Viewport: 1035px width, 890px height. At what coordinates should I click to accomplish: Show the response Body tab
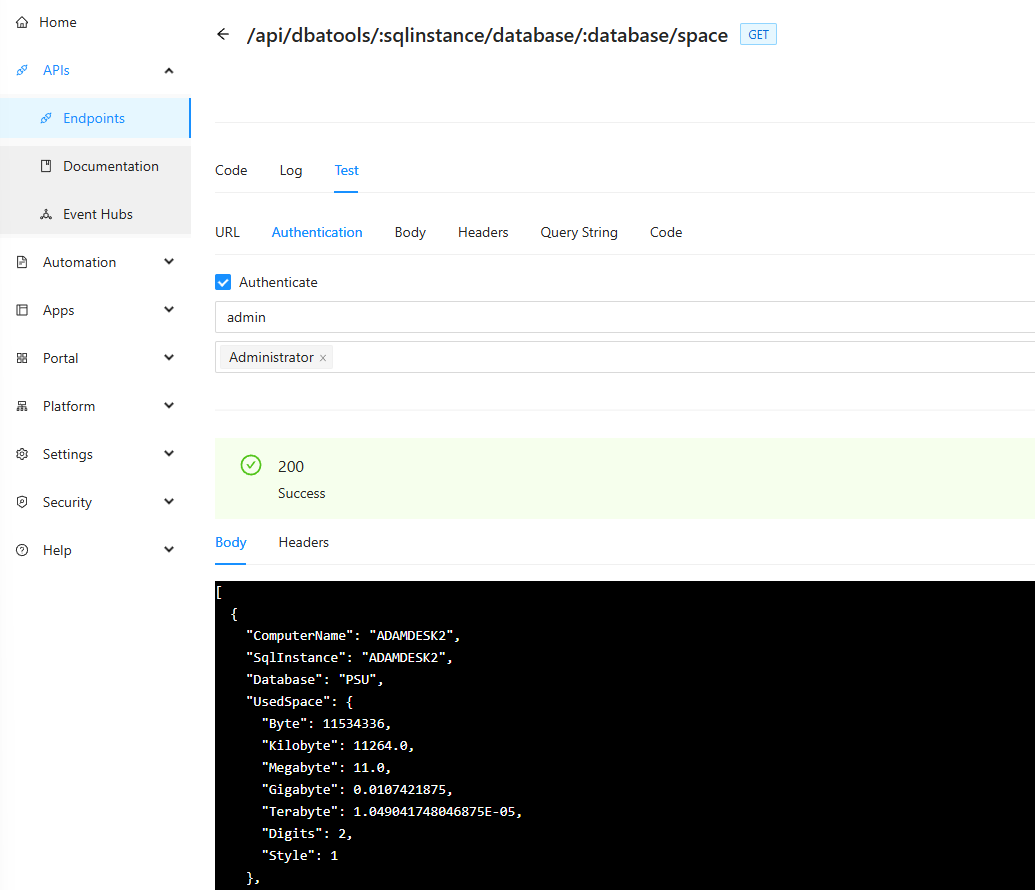pyautogui.click(x=230, y=542)
